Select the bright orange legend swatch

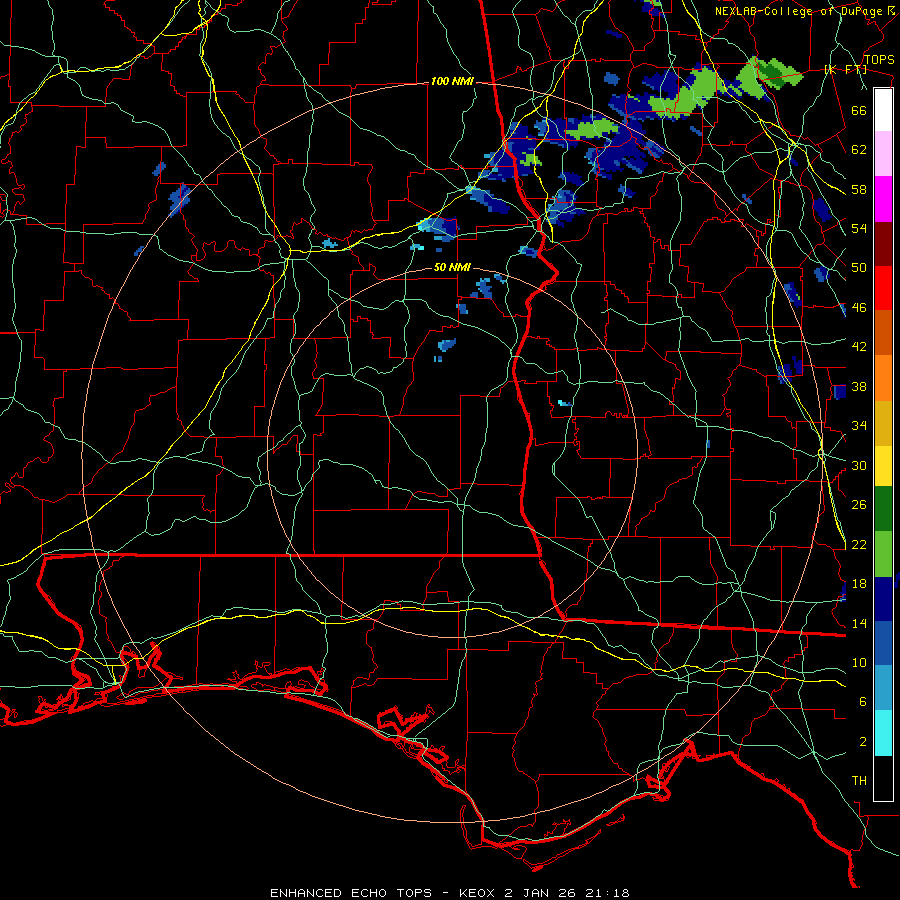[883, 378]
